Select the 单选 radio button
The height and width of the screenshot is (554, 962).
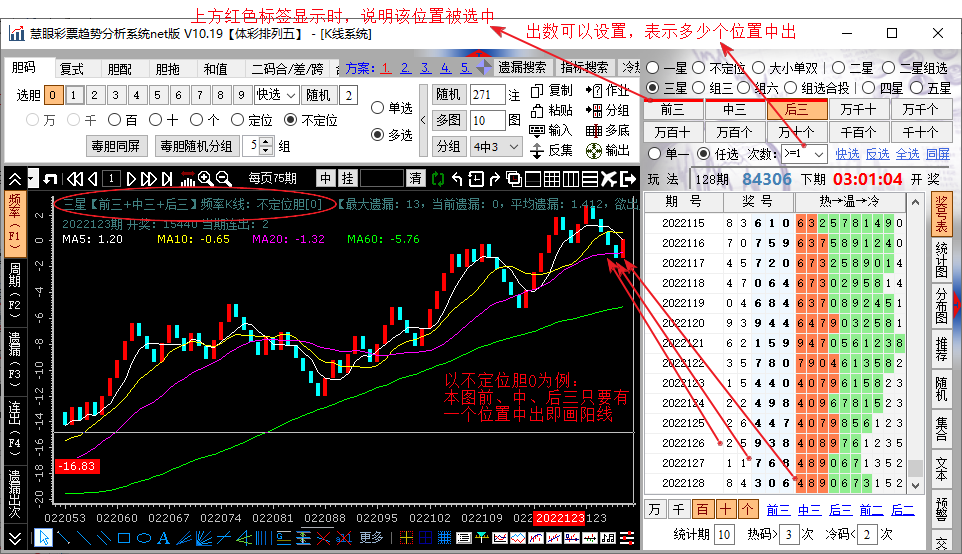click(x=378, y=108)
